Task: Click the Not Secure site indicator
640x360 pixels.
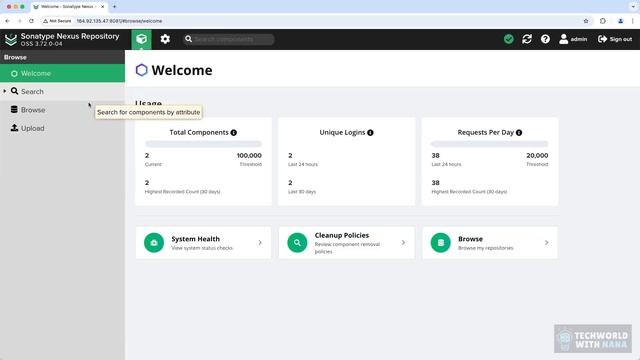Action: (x=57, y=21)
